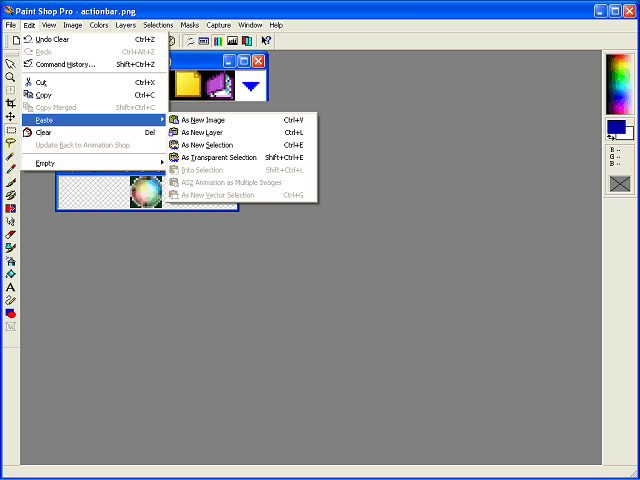Viewport: 640px width, 480px height.
Task: Paste As New Layer
Action: tap(242, 133)
